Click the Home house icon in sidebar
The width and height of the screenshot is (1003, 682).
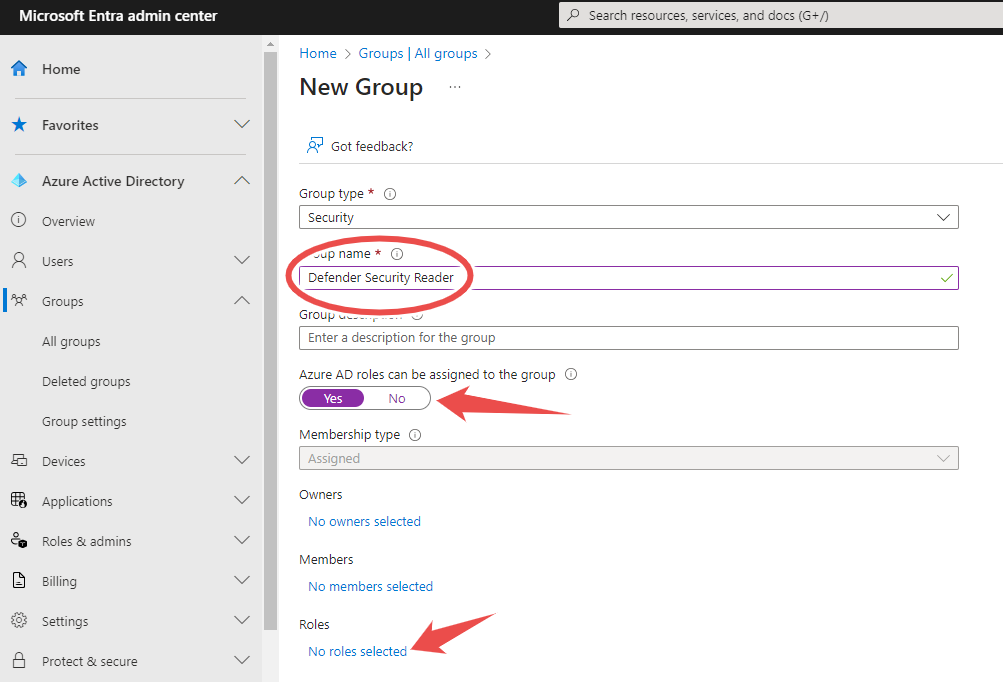(19, 68)
